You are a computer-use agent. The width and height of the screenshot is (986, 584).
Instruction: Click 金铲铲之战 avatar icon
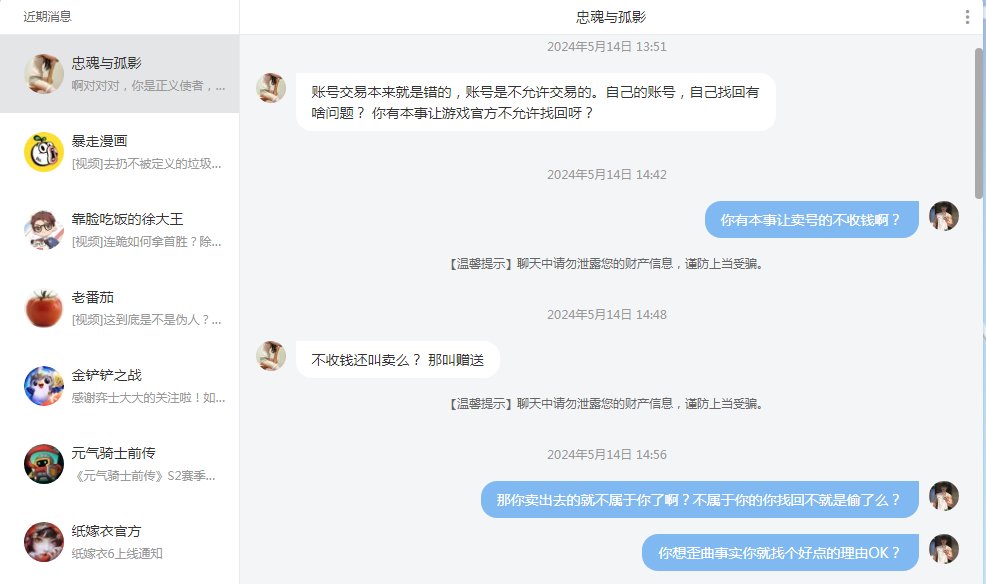pyautogui.click(x=44, y=386)
